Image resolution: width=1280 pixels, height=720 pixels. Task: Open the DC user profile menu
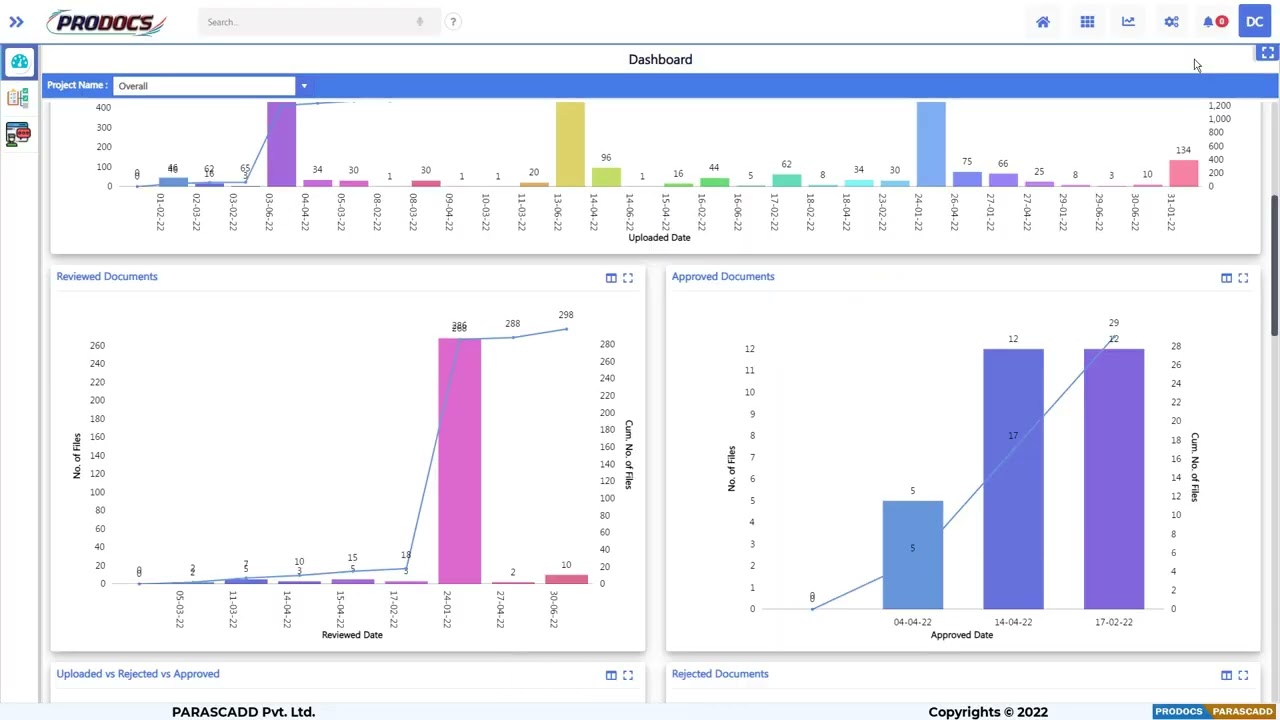coord(1254,22)
